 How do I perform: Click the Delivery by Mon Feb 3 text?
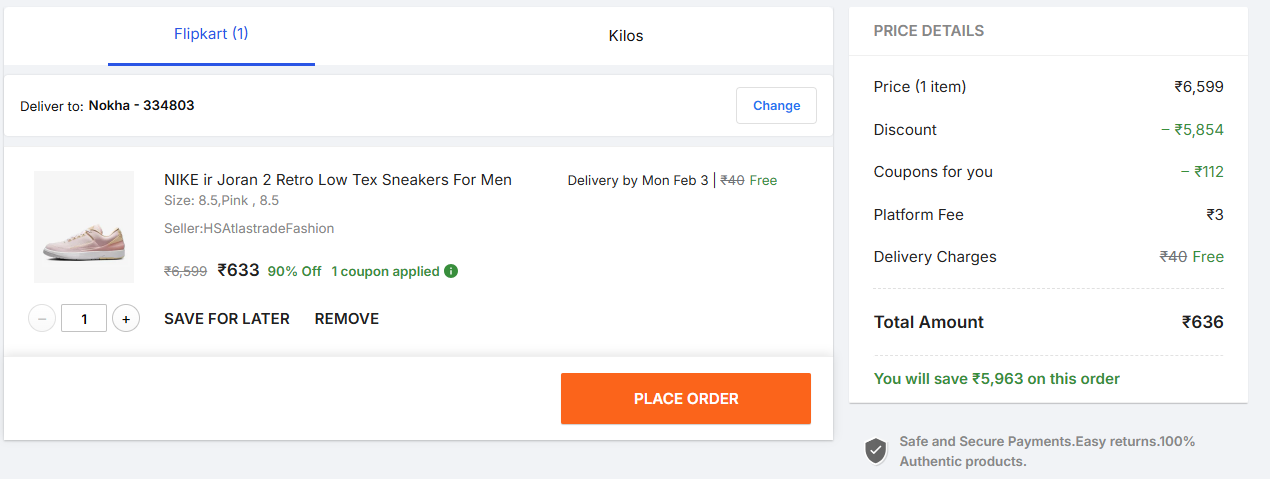(x=638, y=181)
